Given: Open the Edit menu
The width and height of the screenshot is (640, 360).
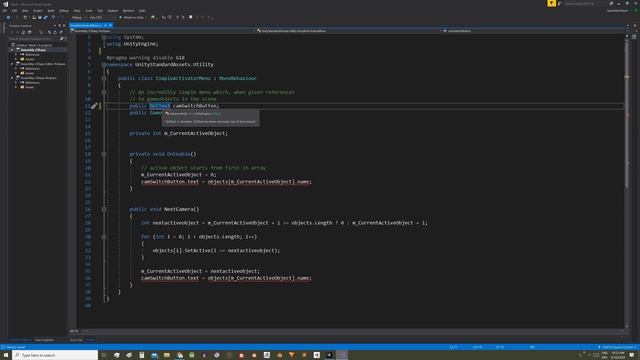Looking at the screenshot, I should [14, 11].
